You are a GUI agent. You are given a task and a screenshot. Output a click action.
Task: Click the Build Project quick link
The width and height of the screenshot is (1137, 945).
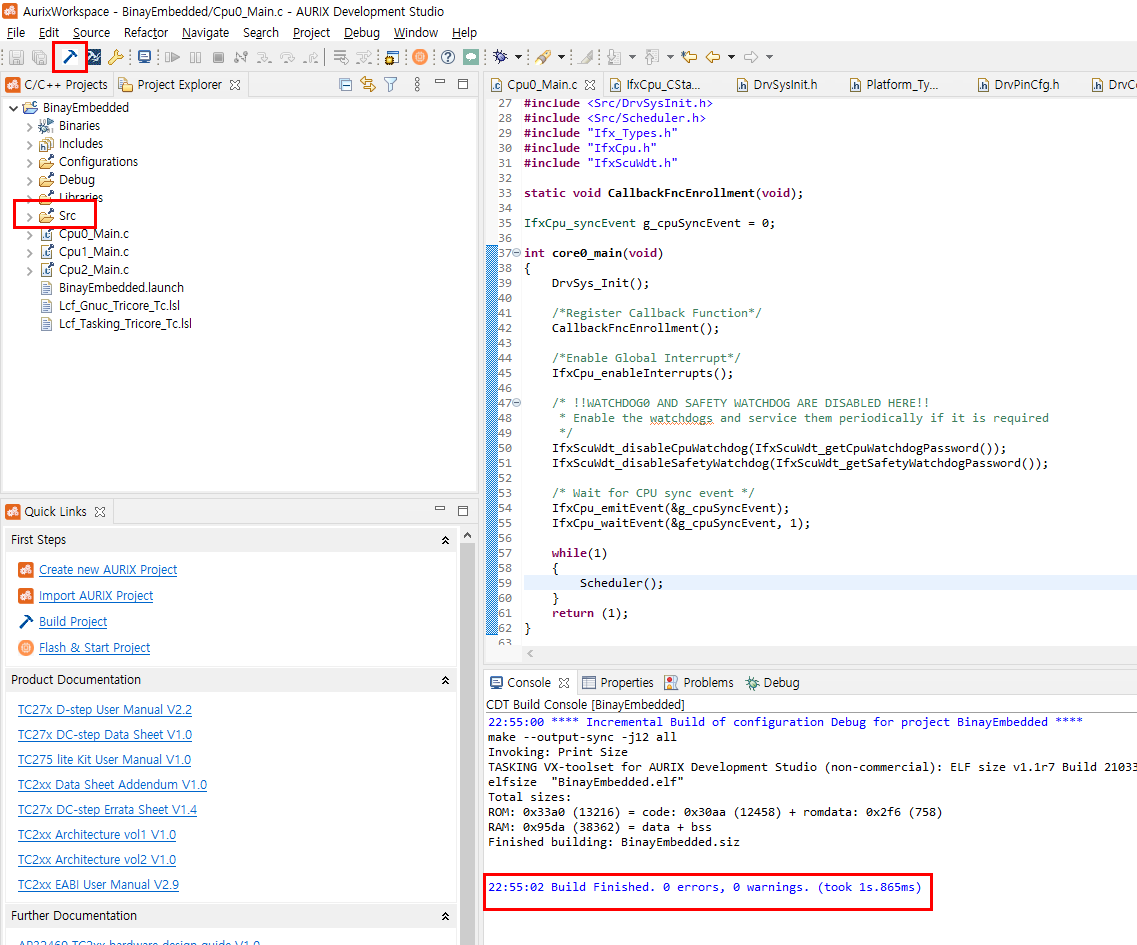click(73, 622)
